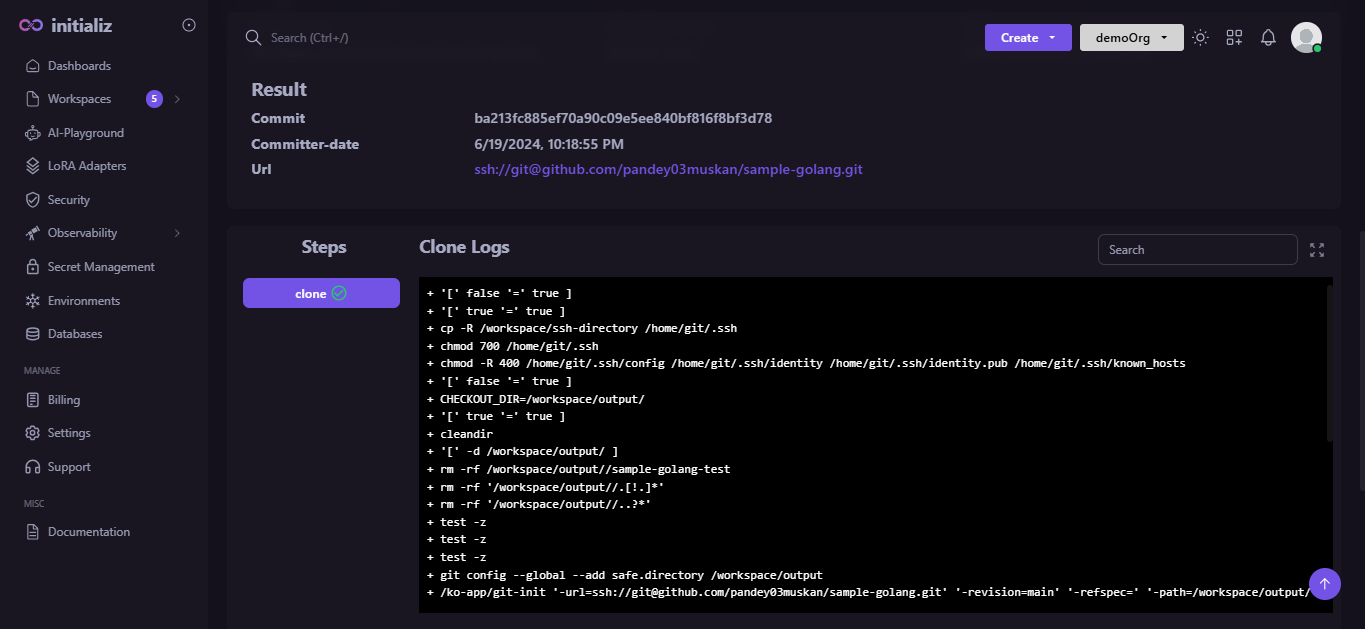The width and height of the screenshot is (1365, 629).
Task: Click the scroll-to-top arrow button
Action: click(x=1324, y=584)
